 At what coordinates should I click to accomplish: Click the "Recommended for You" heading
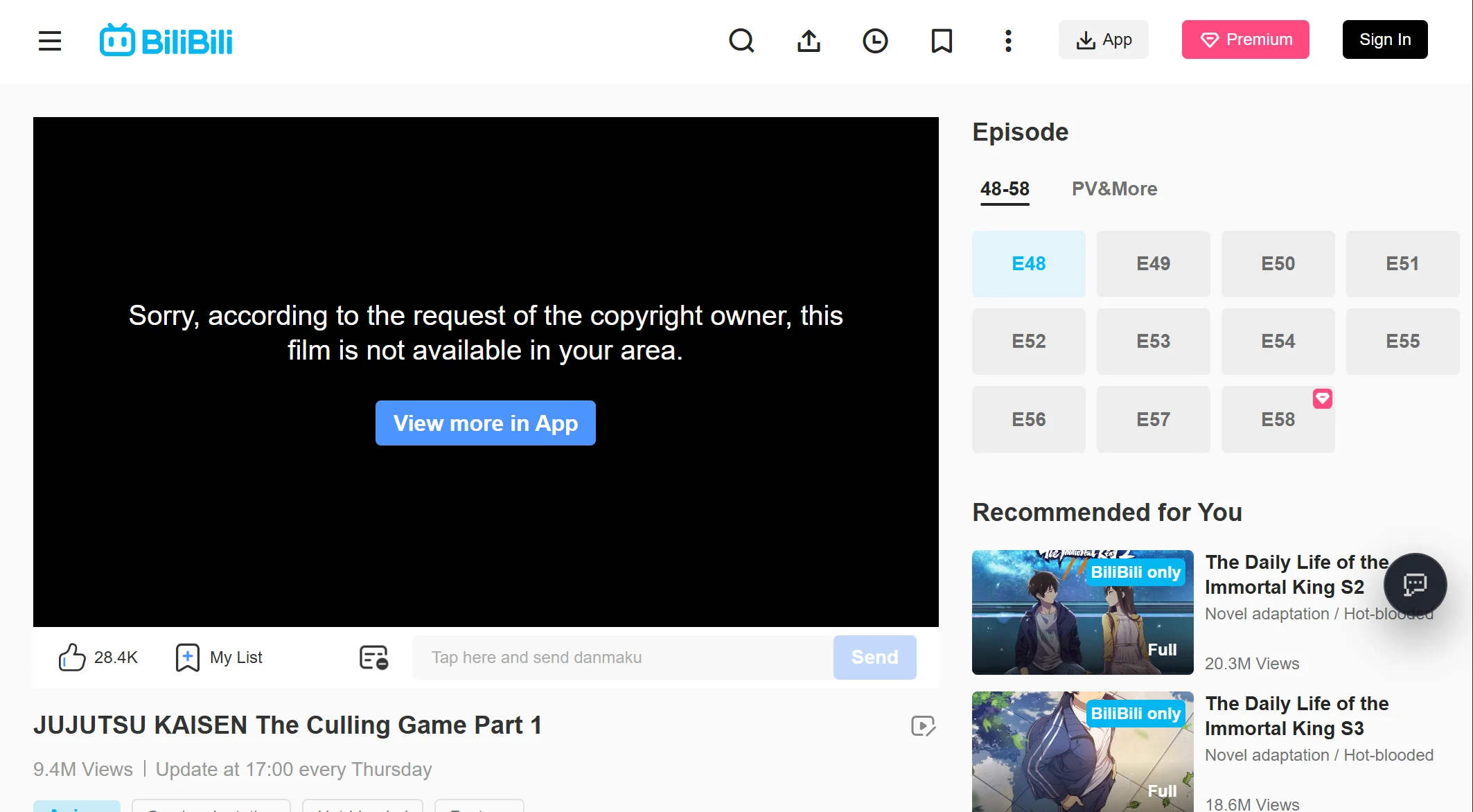coord(1107,512)
